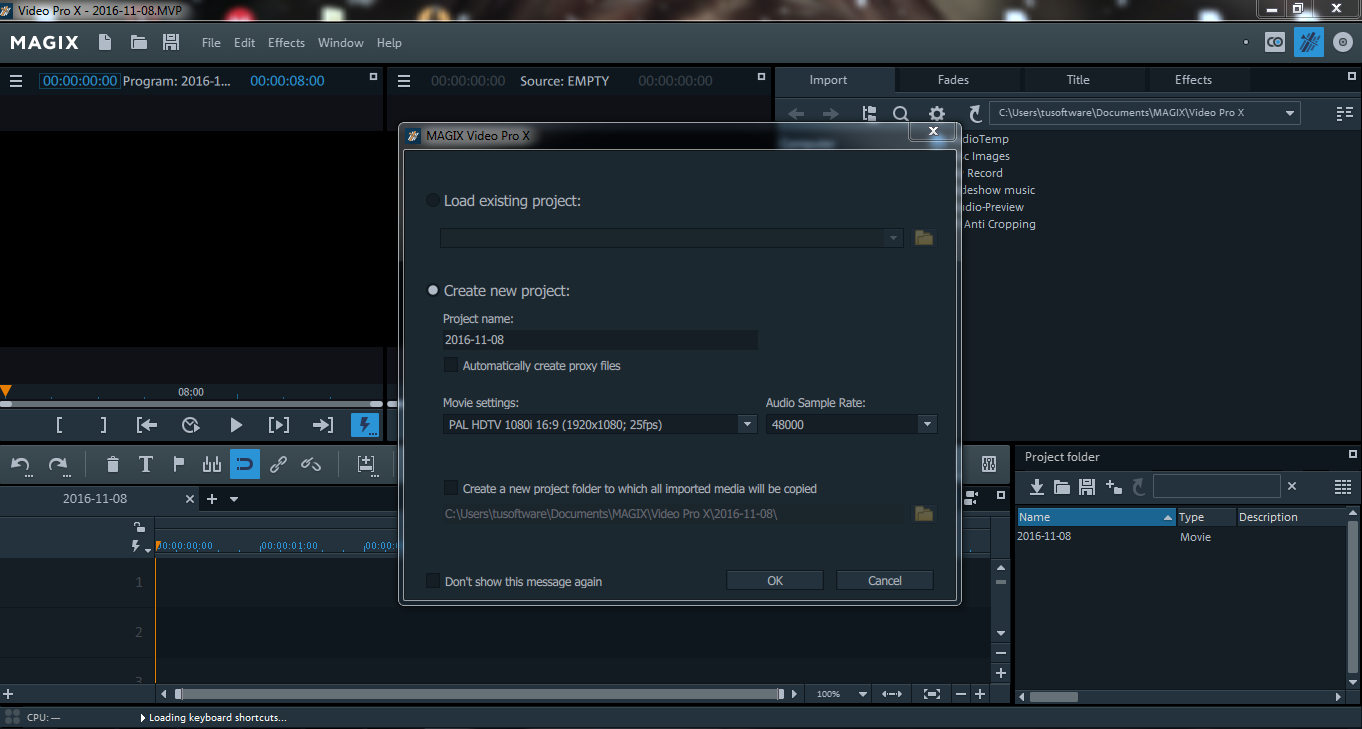1362x729 pixels.
Task: Open the Effects menu in the menu bar
Action: (x=286, y=43)
